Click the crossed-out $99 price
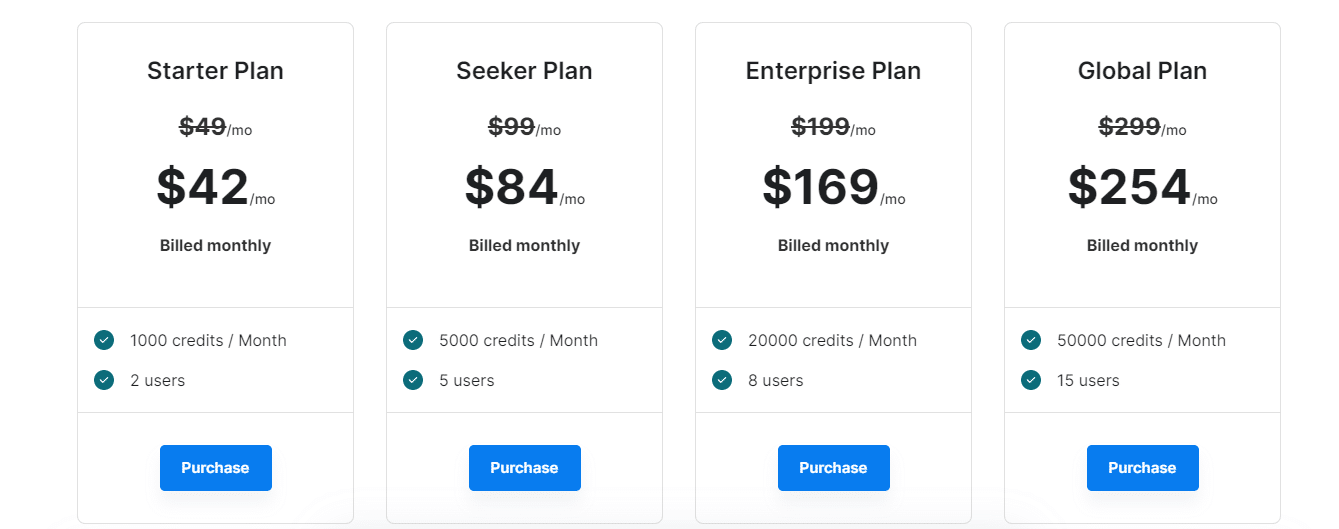 (x=511, y=127)
